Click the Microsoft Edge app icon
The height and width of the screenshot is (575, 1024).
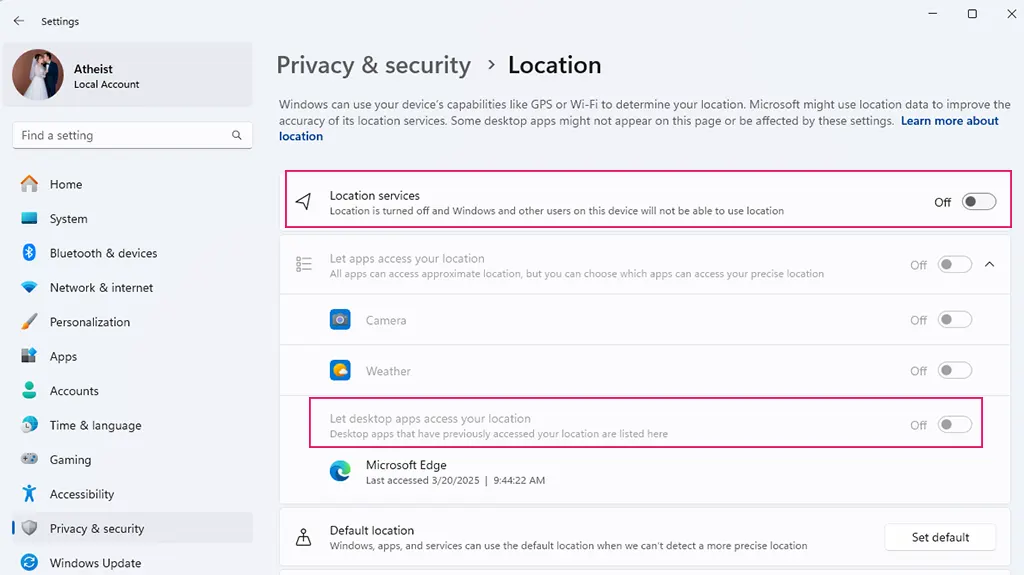click(340, 472)
